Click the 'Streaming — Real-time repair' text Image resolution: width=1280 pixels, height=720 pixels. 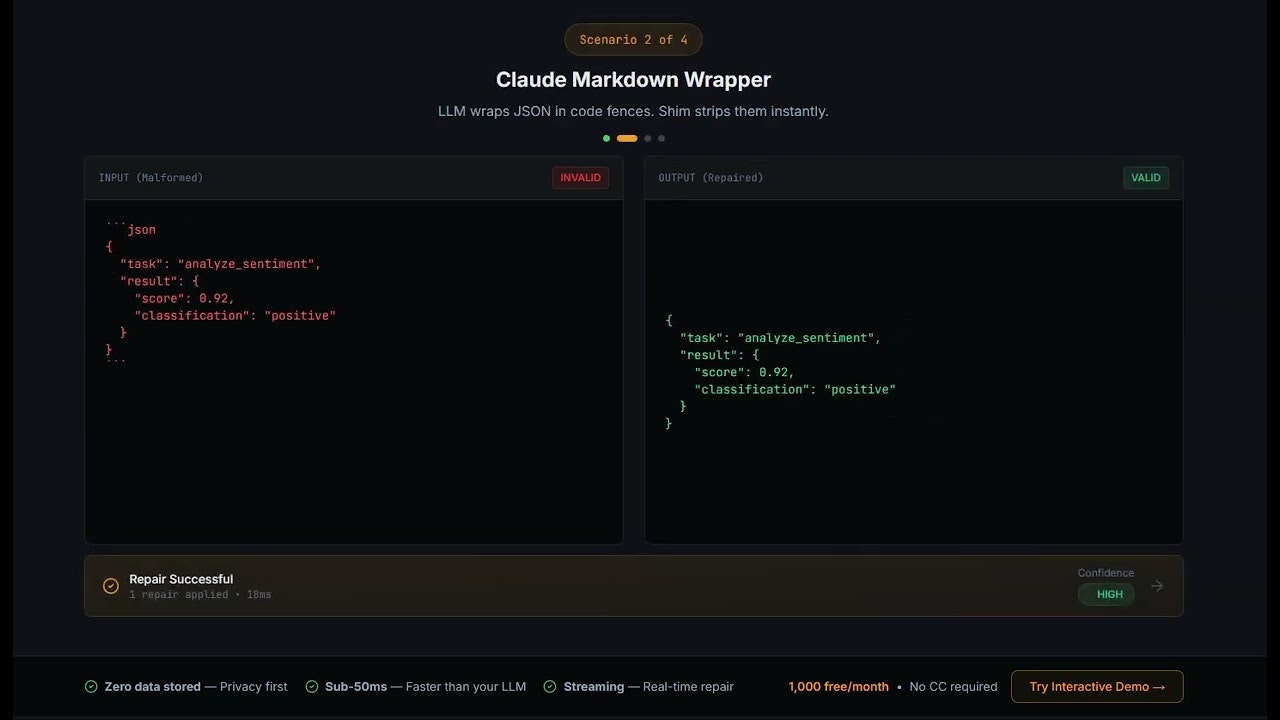pyautogui.click(x=649, y=687)
